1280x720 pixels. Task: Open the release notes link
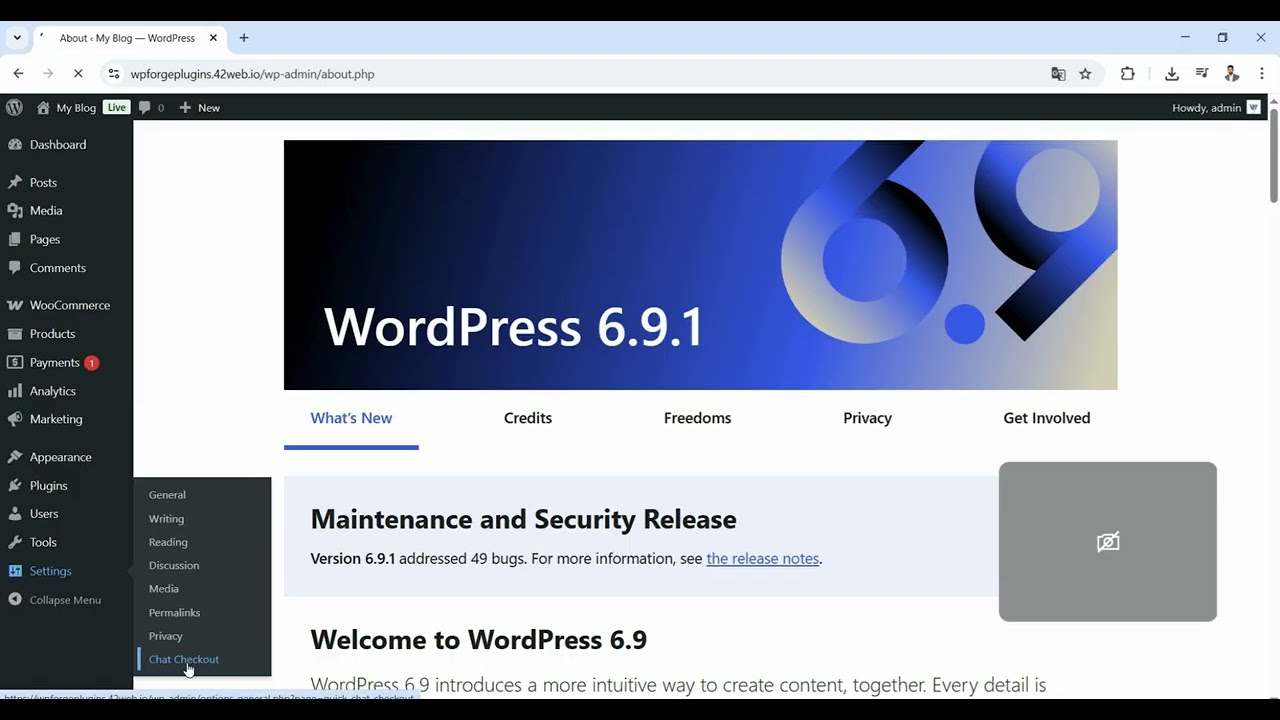[x=763, y=559]
